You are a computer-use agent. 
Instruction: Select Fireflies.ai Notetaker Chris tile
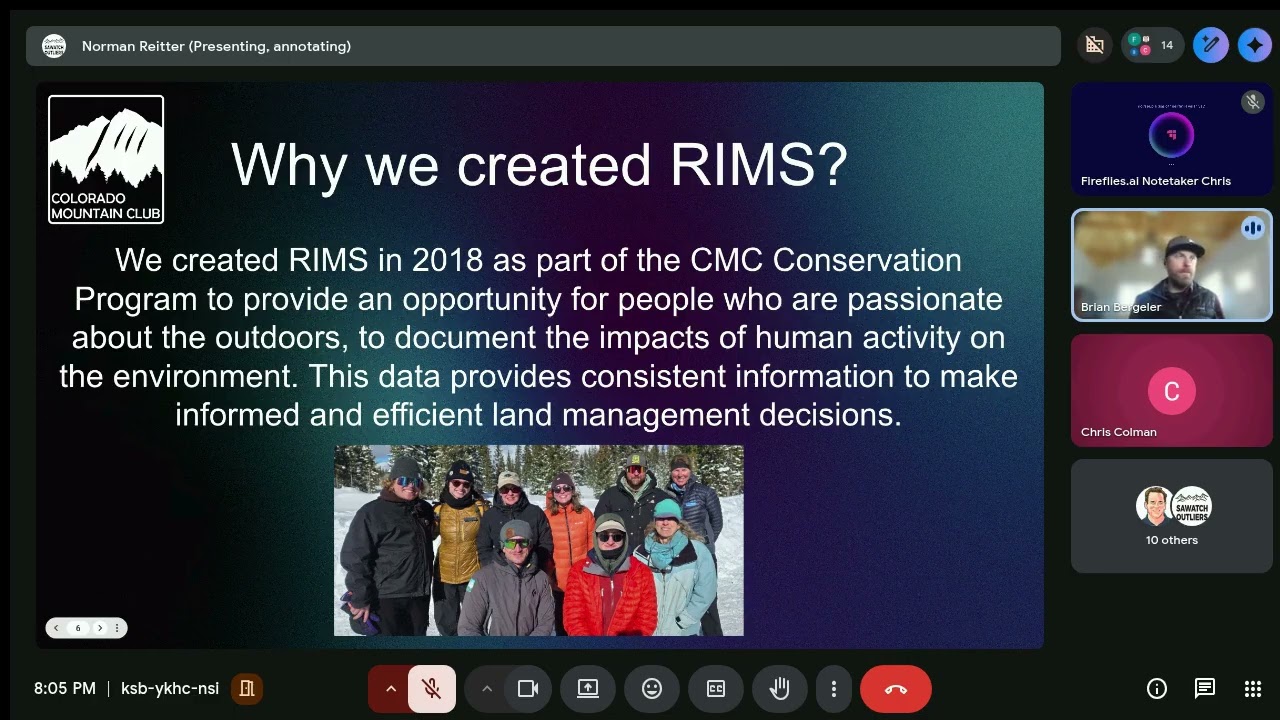coord(1172,139)
